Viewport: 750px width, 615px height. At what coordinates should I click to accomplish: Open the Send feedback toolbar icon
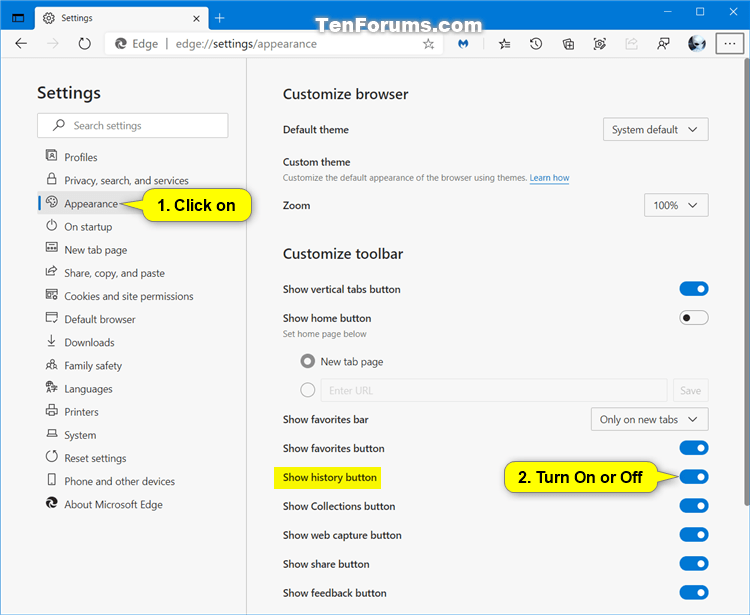[x=663, y=44]
